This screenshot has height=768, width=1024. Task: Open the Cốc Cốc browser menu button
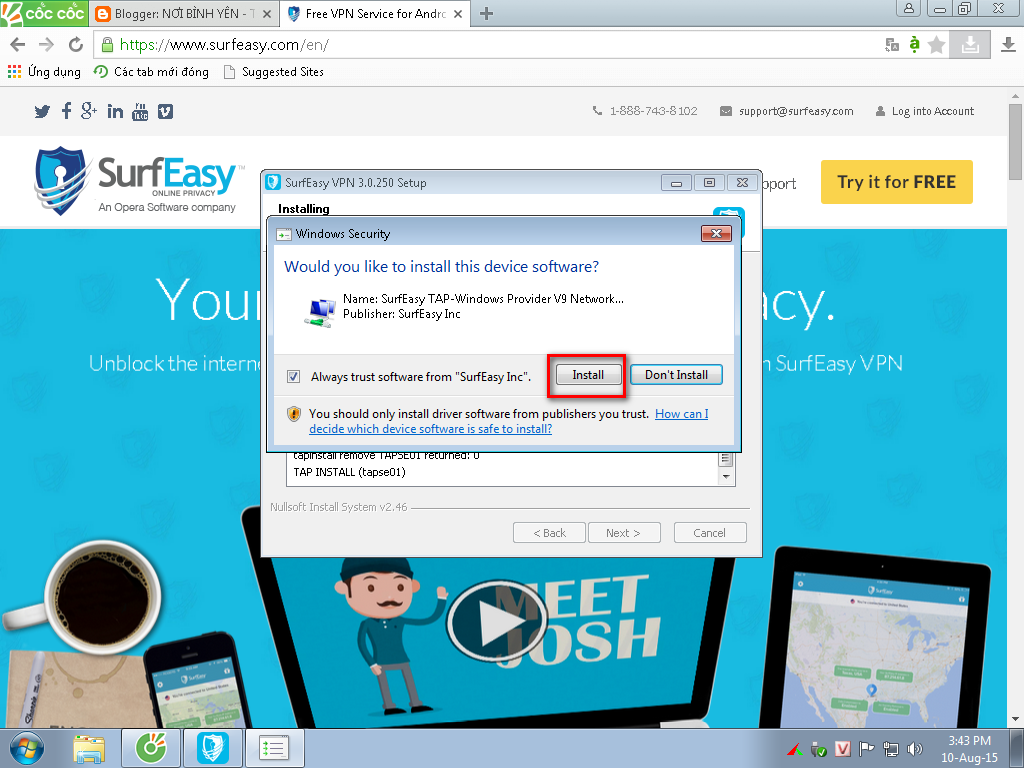pos(44,13)
